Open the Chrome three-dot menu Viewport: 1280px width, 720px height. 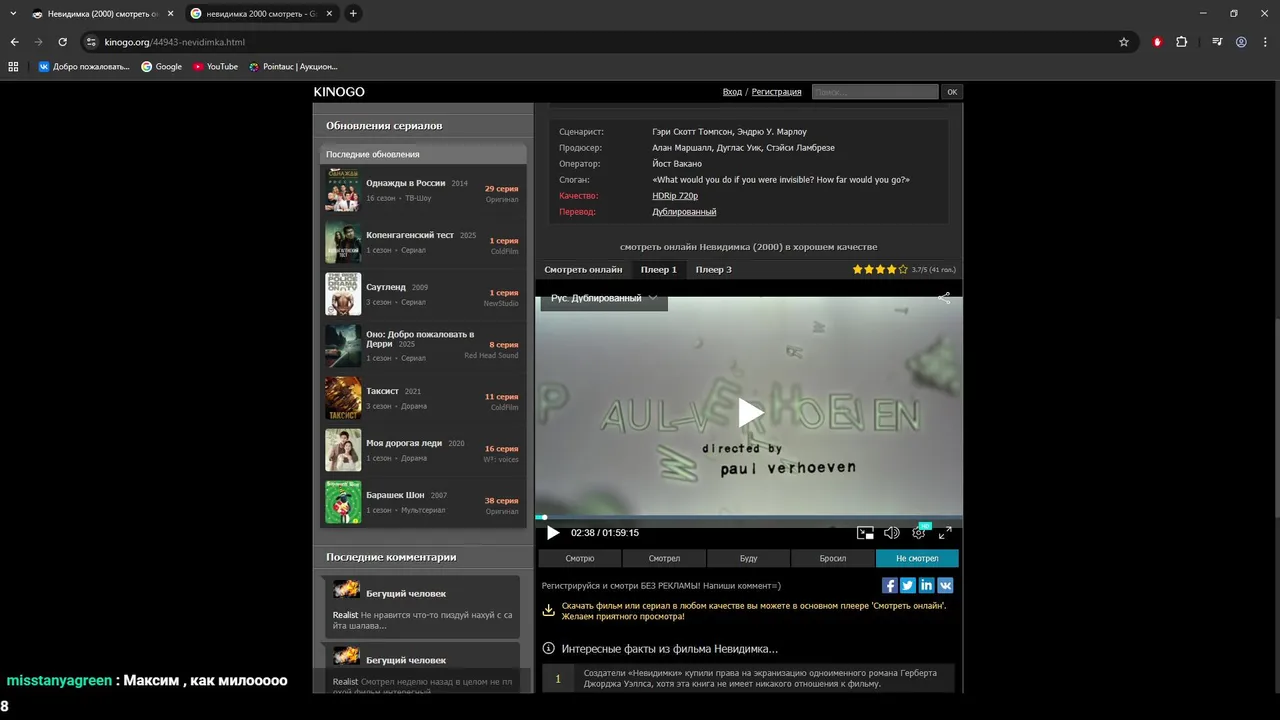(1265, 42)
